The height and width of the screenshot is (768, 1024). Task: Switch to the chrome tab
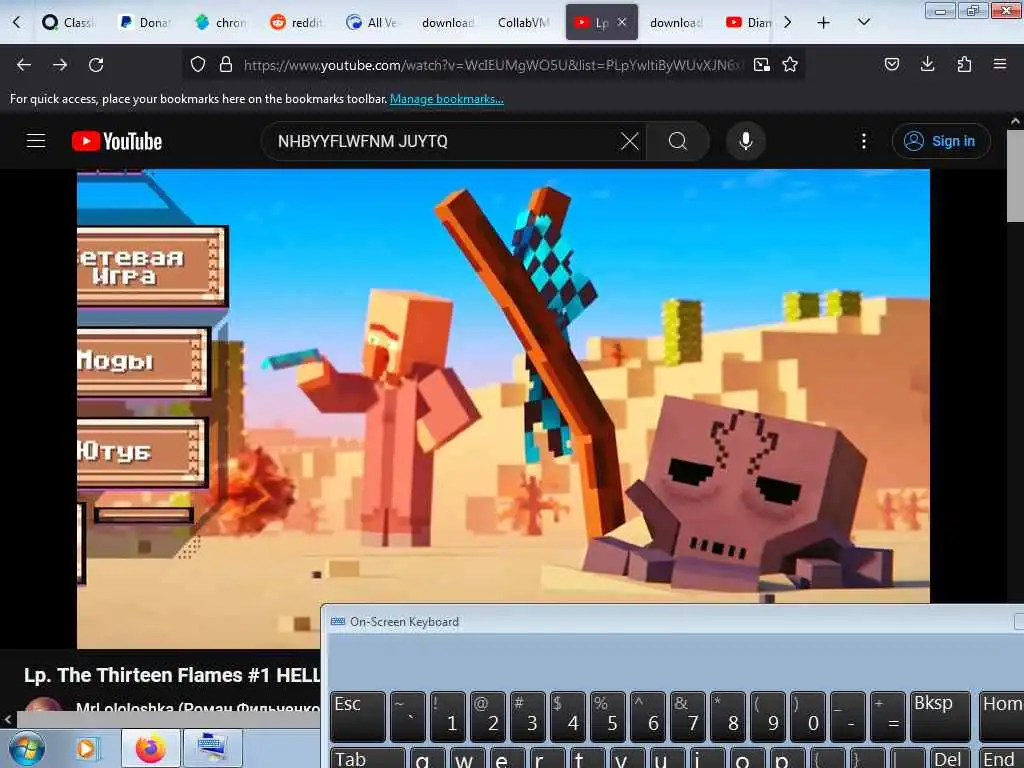(221, 22)
